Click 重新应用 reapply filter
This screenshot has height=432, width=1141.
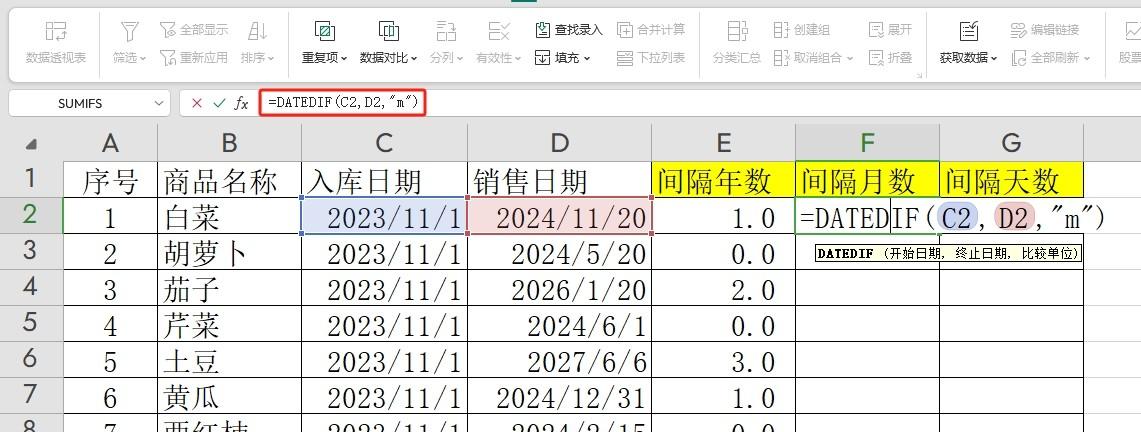coord(194,57)
